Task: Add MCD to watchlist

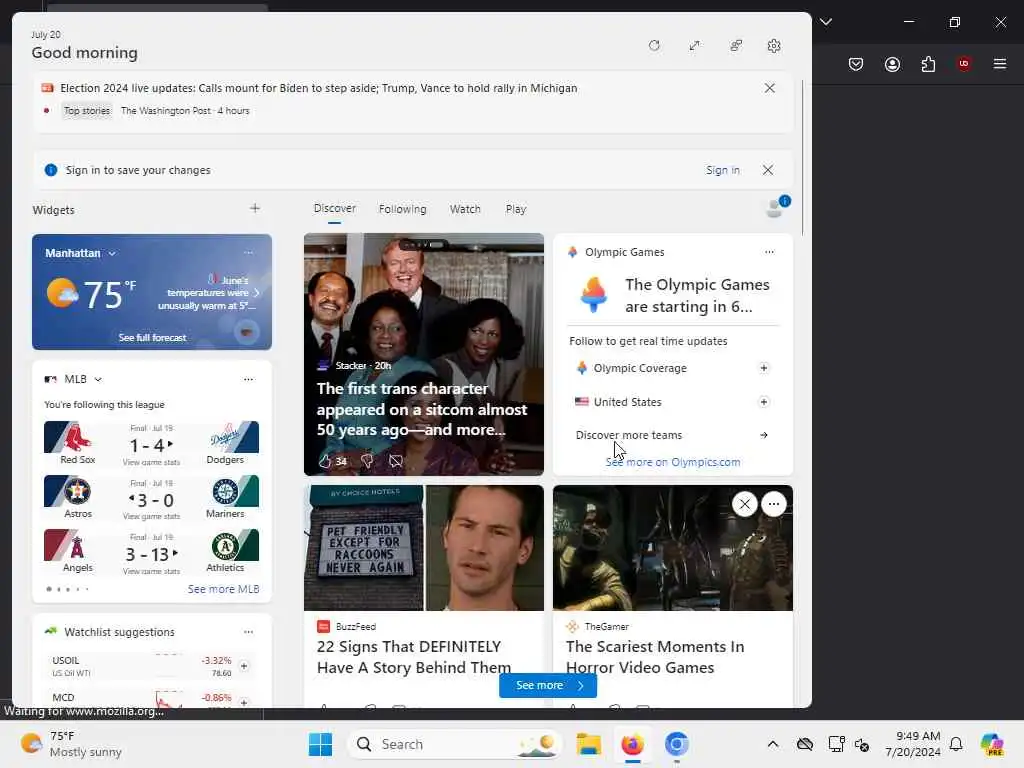Action: (x=244, y=702)
